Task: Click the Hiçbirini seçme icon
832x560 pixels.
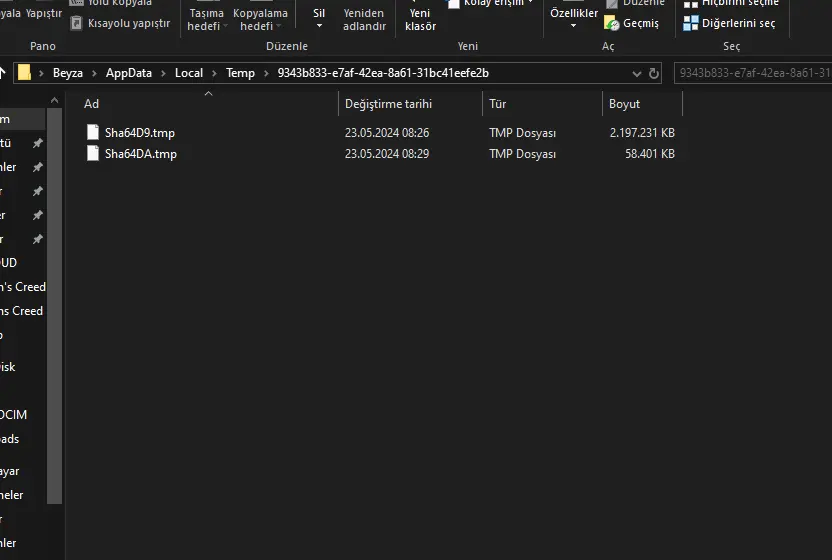Action: pyautogui.click(x=690, y=4)
